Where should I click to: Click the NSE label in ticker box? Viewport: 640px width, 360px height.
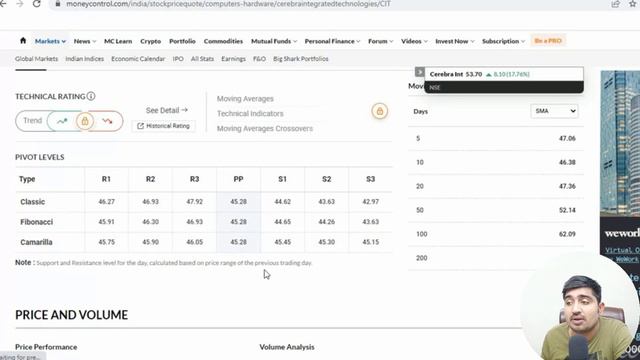[435, 87]
